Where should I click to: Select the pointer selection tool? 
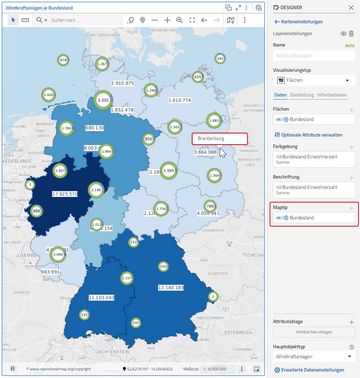[13, 20]
